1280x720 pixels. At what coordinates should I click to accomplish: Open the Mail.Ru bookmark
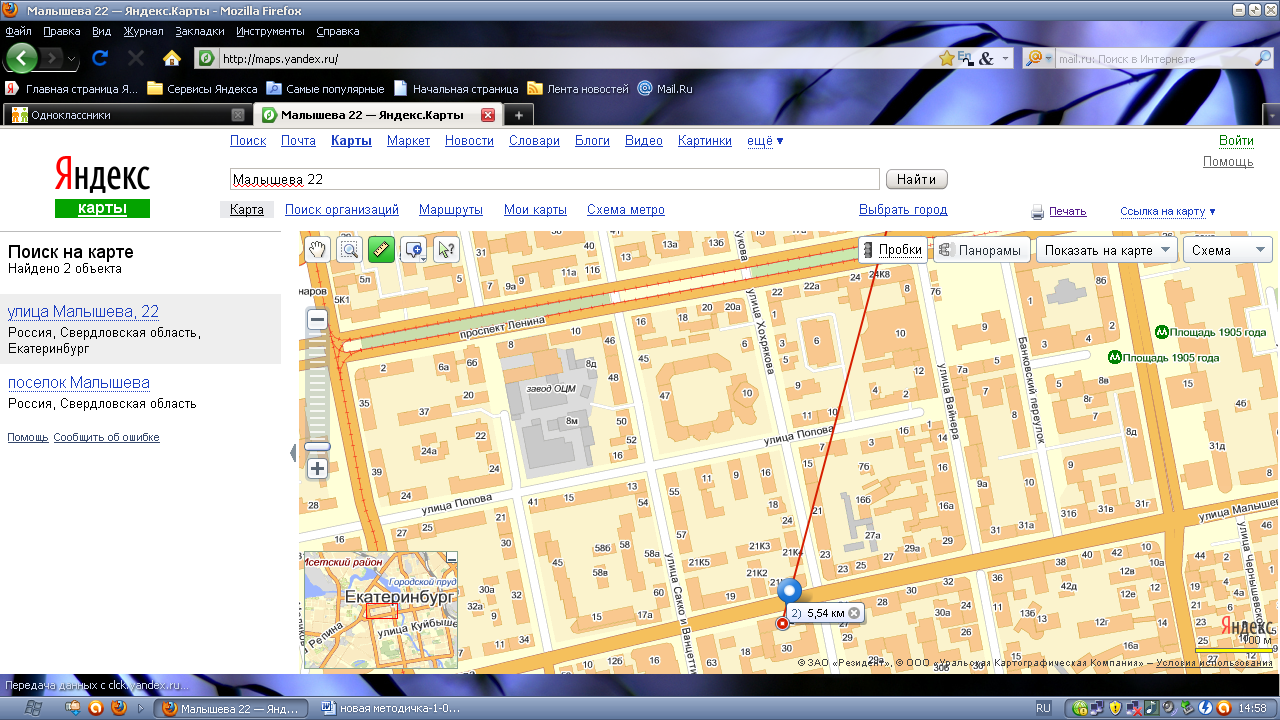(665, 88)
